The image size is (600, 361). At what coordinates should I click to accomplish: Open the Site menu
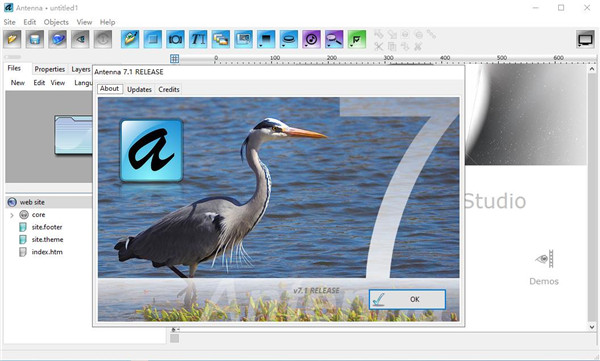[10, 22]
